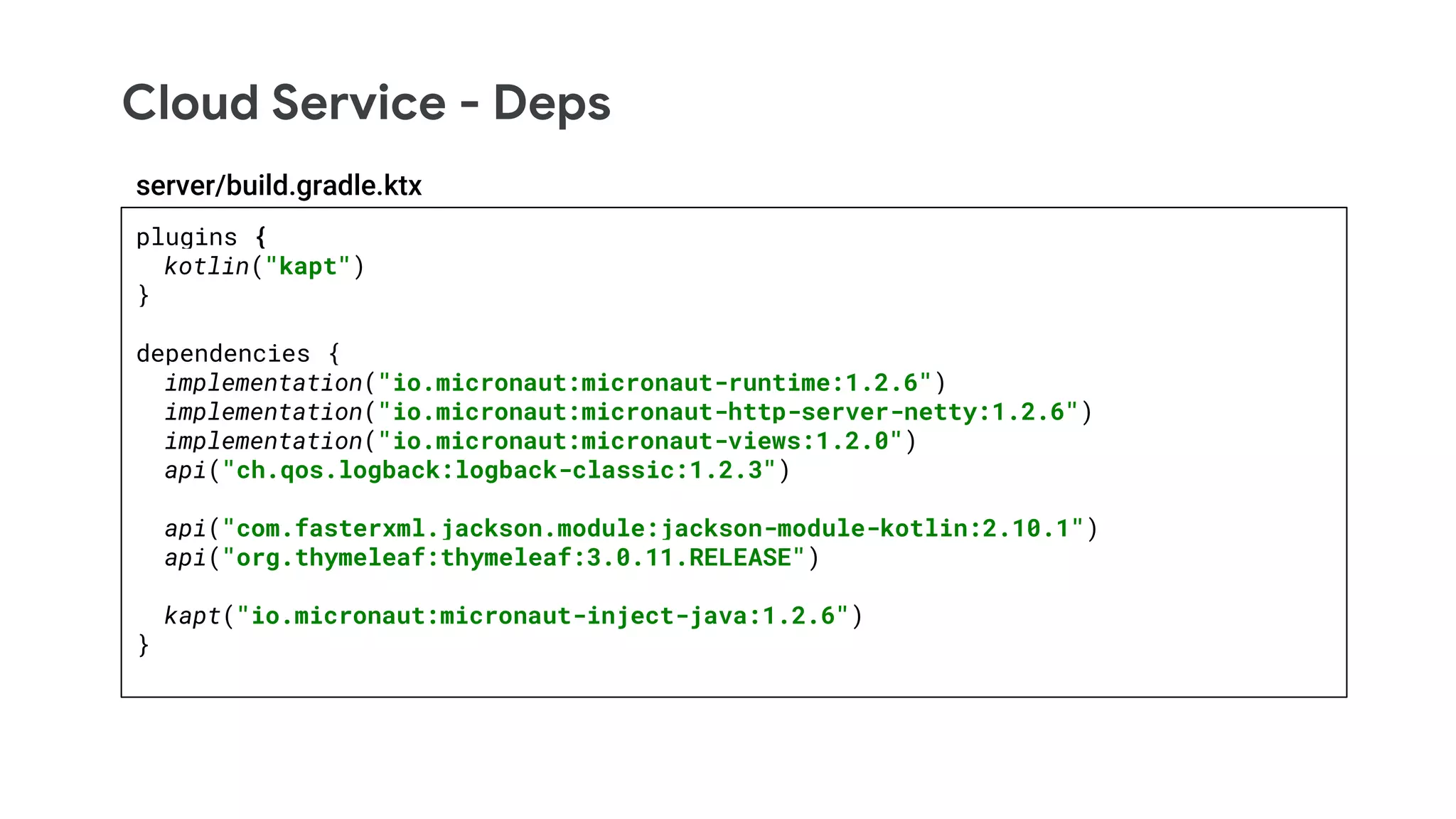Click the micronaut-inject-java:1.2.6 dependency string
The width and height of the screenshot is (1456, 819).
[542, 616]
